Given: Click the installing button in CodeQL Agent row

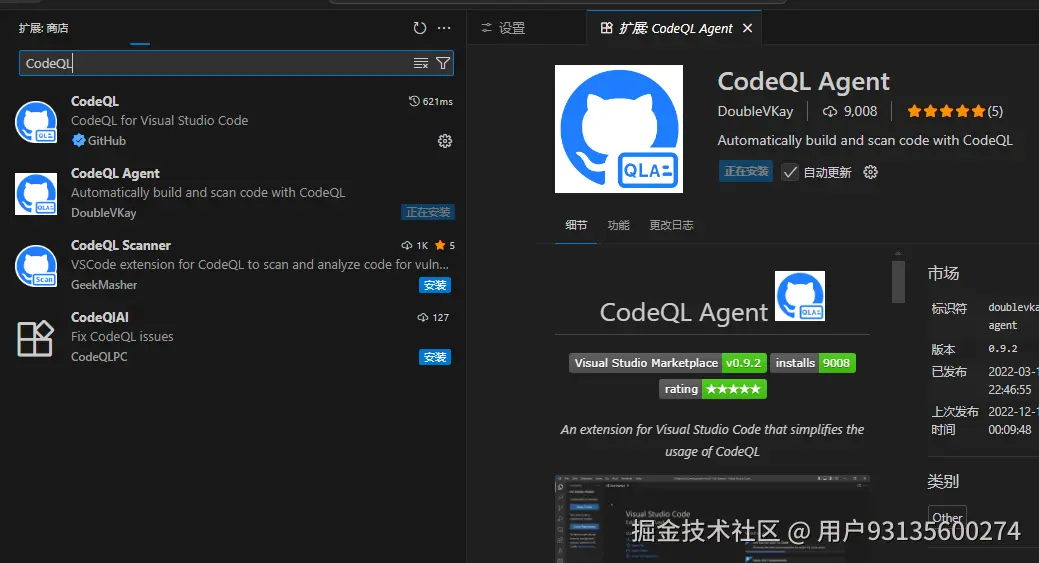Looking at the screenshot, I should coord(428,212).
